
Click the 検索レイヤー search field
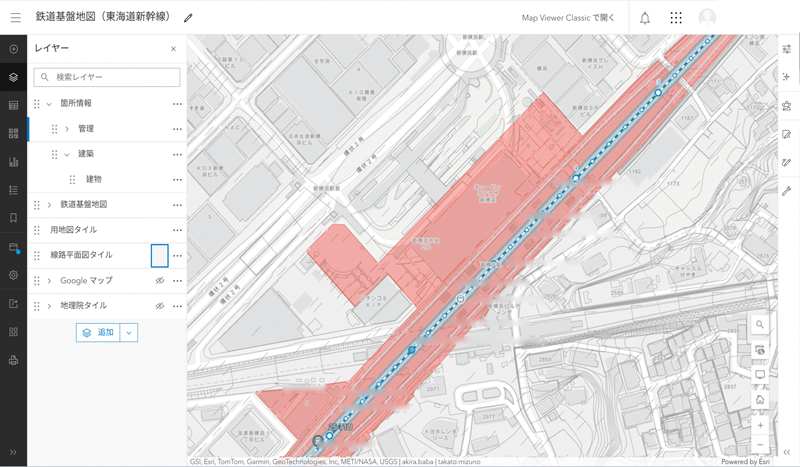click(x=107, y=77)
